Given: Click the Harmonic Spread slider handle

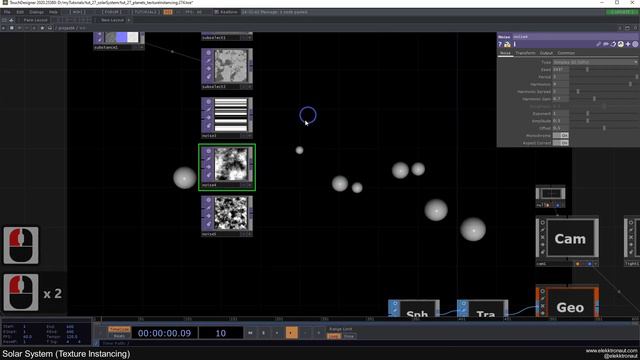Looking at the screenshot, I should (578, 91).
